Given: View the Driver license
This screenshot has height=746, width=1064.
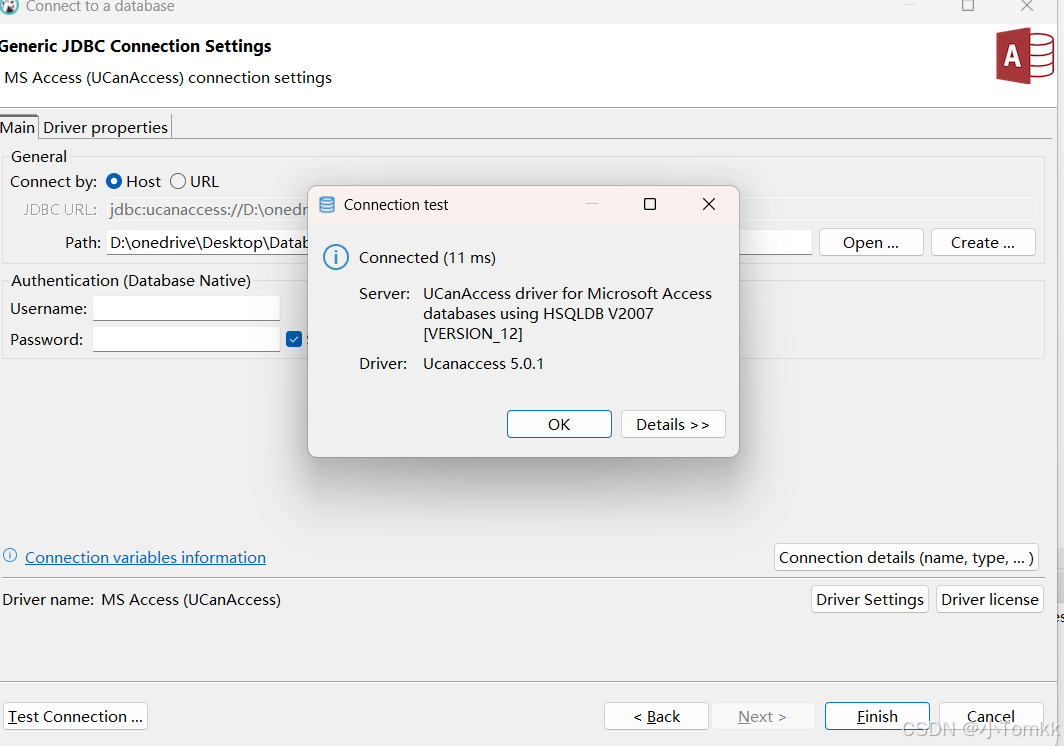Looking at the screenshot, I should [x=990, y=599].
